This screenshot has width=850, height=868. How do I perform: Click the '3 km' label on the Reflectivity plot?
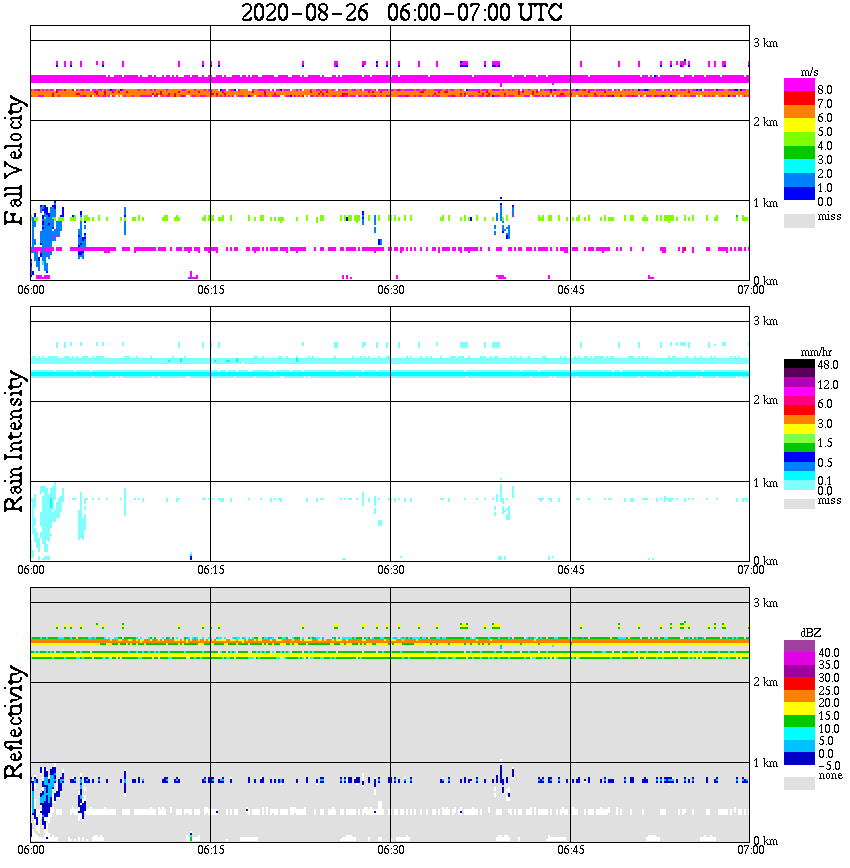[766, 603]
